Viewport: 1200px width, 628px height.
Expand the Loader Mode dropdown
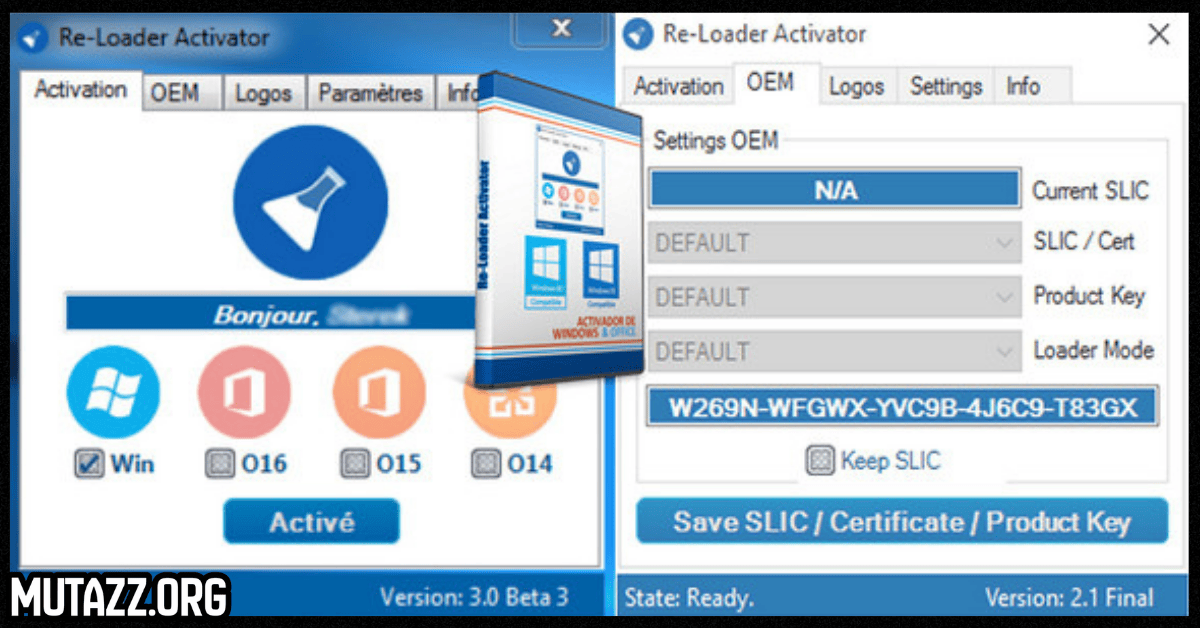[x=835, y=351]
